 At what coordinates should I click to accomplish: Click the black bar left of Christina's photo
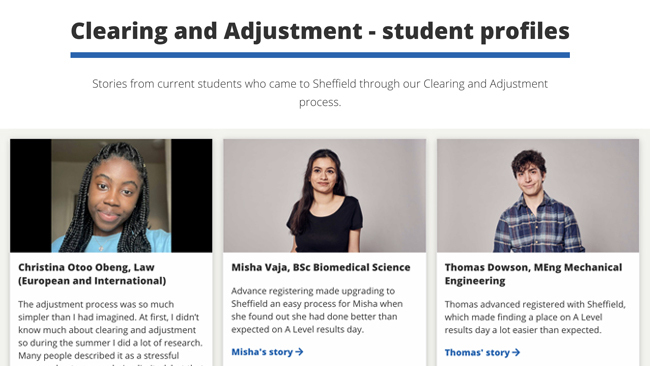[x=31, y=196]
